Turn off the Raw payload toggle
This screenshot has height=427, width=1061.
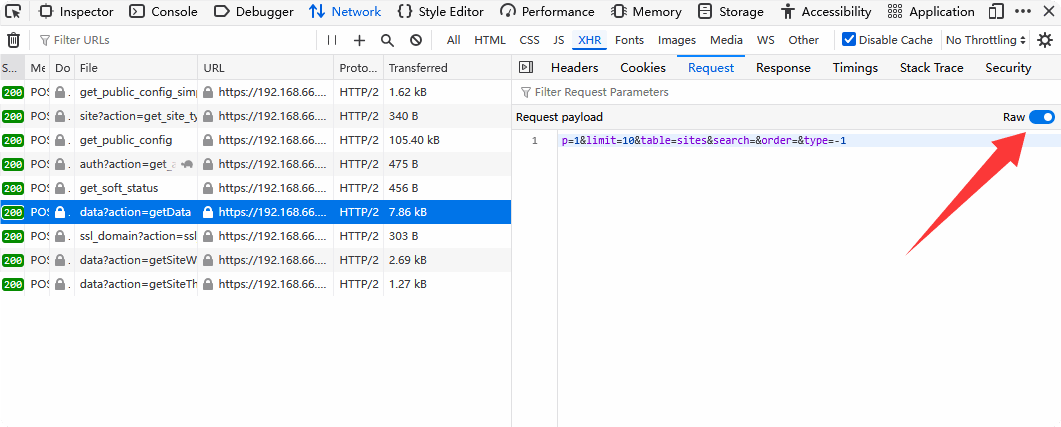click(1041, 117)
